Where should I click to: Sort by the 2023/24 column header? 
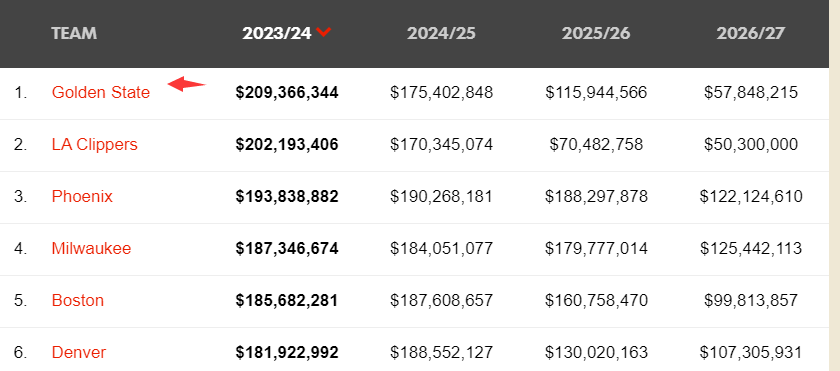tap(276, 33)
